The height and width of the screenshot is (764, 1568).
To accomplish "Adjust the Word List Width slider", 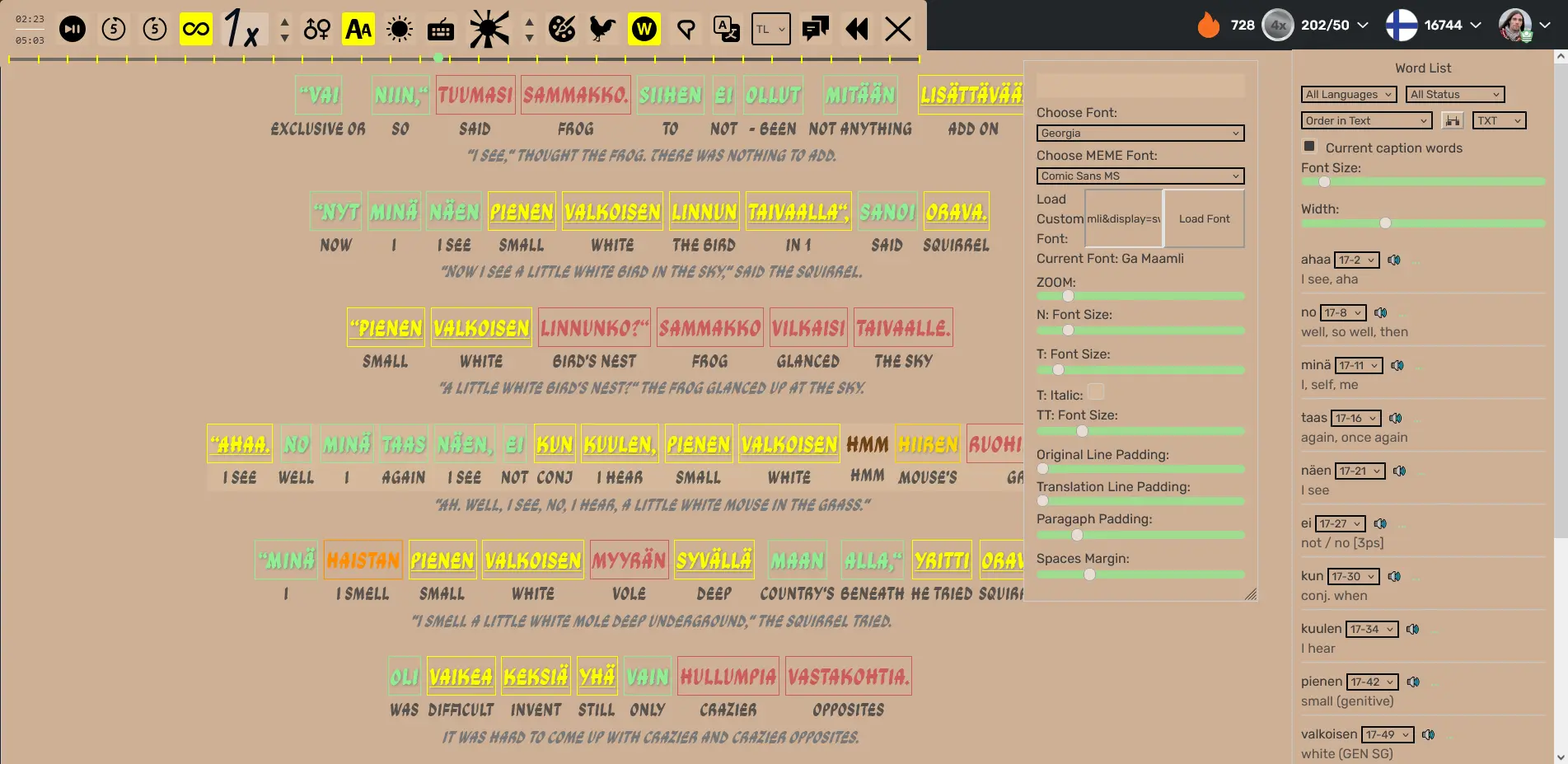I will (1423, 223).
